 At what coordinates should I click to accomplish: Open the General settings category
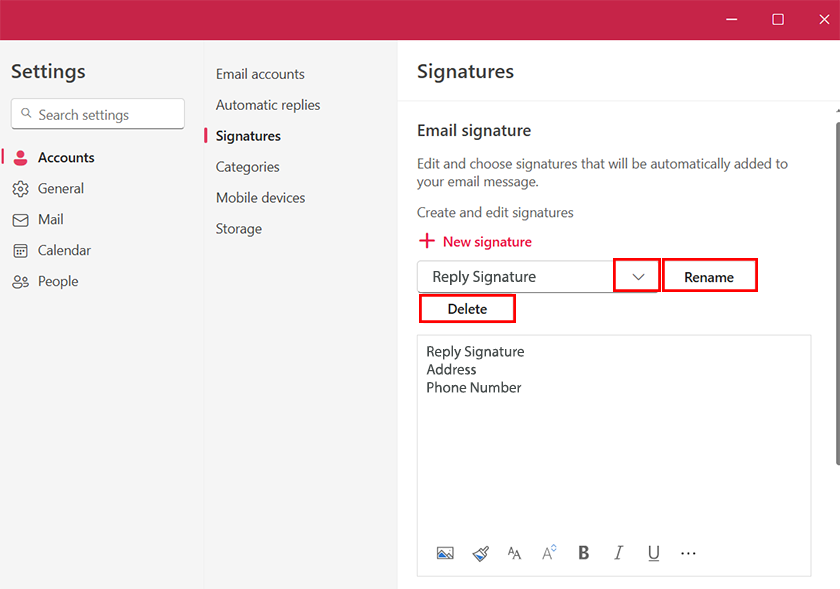coord(60,189)
